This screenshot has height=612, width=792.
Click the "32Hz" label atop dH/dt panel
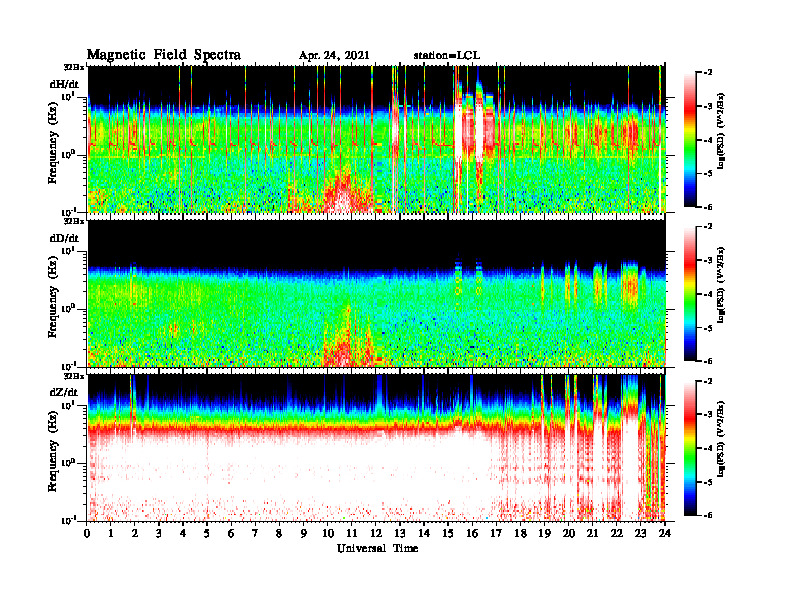pos(74,66)
